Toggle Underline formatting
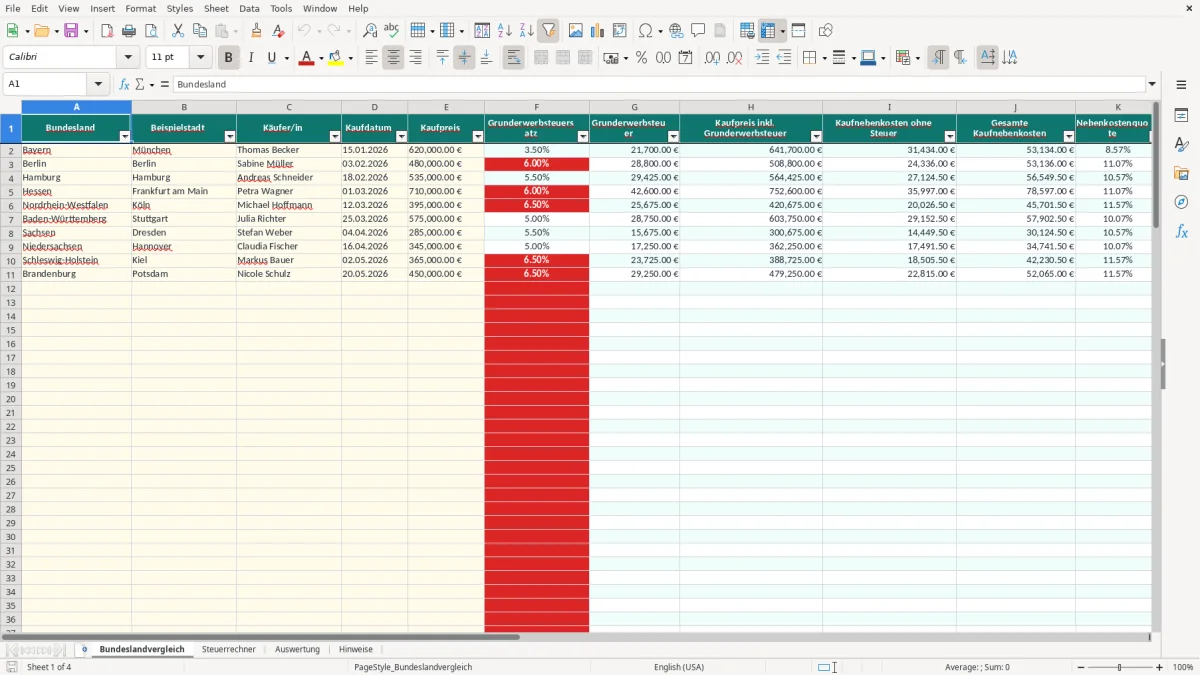 271,58
